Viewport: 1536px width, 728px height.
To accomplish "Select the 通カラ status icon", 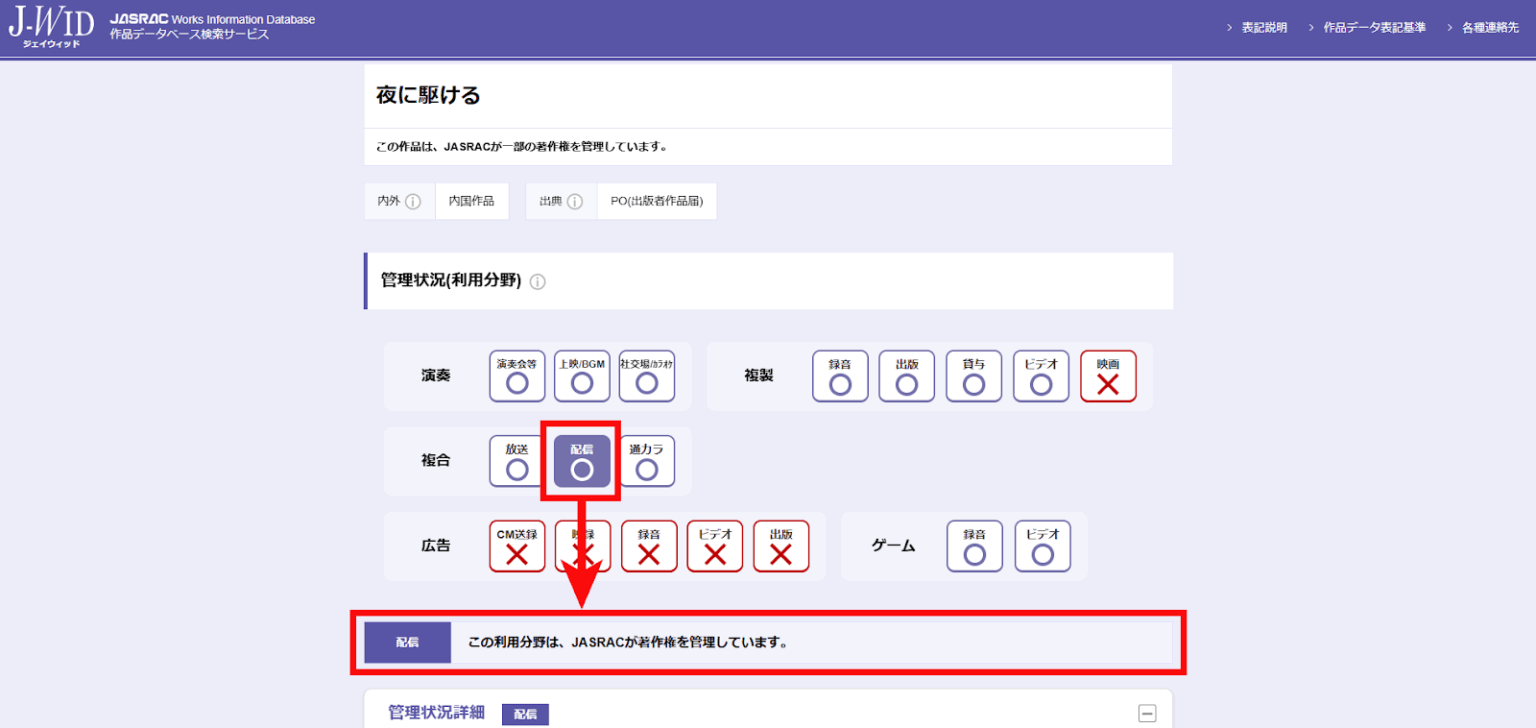I will tap(647, 460).
